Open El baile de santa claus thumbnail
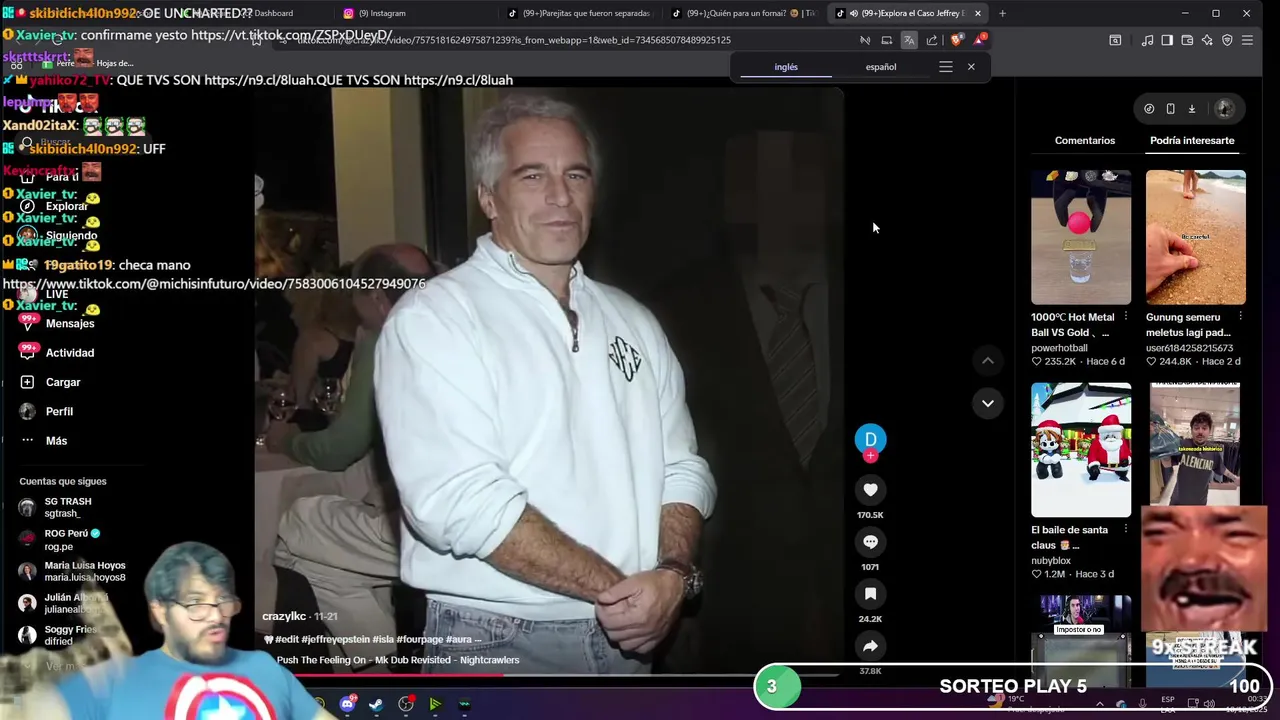Viewport: 1280px width, 720px height. tap(1081, 449)
